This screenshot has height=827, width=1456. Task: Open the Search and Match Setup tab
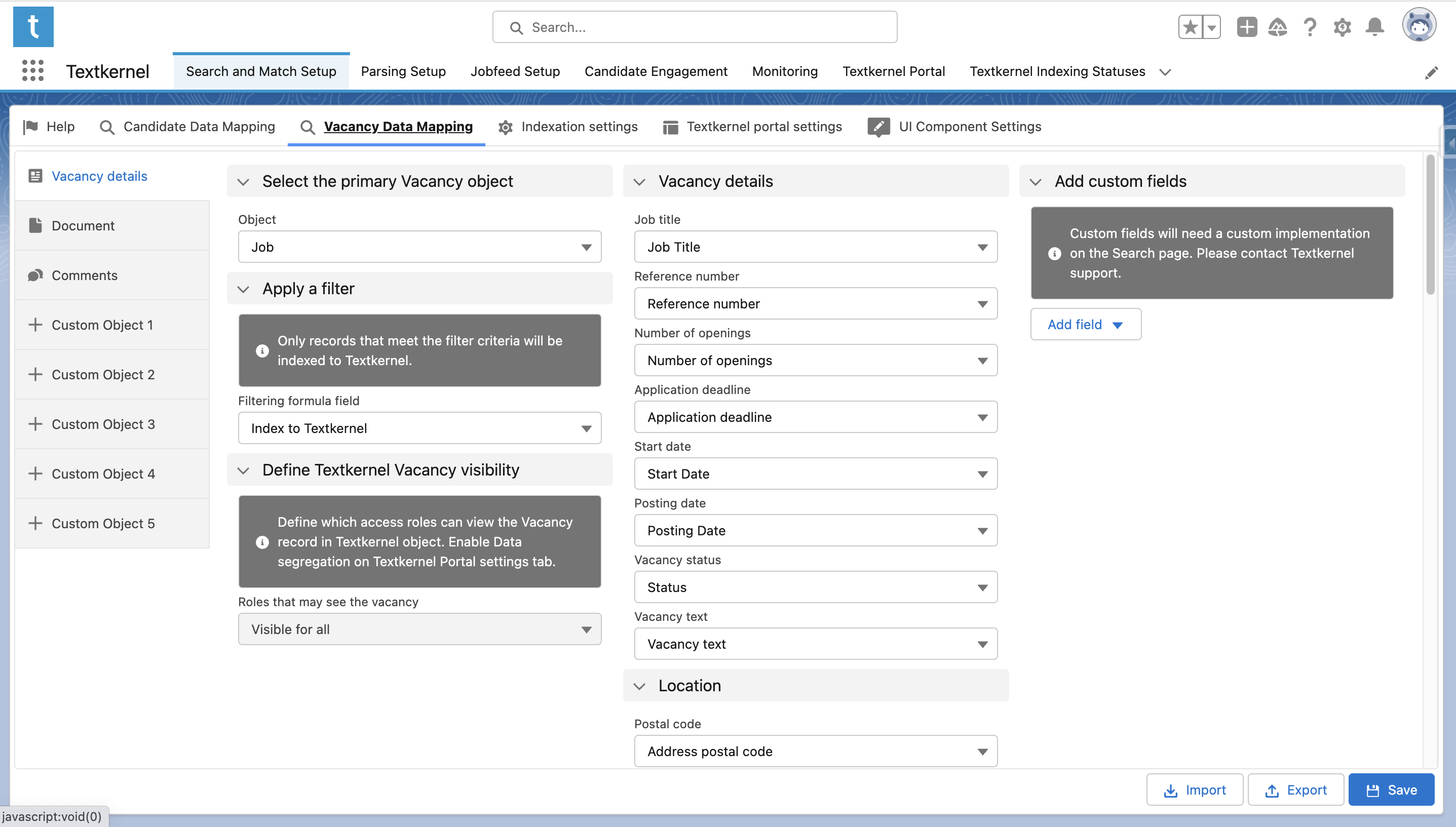click(261, 71)
